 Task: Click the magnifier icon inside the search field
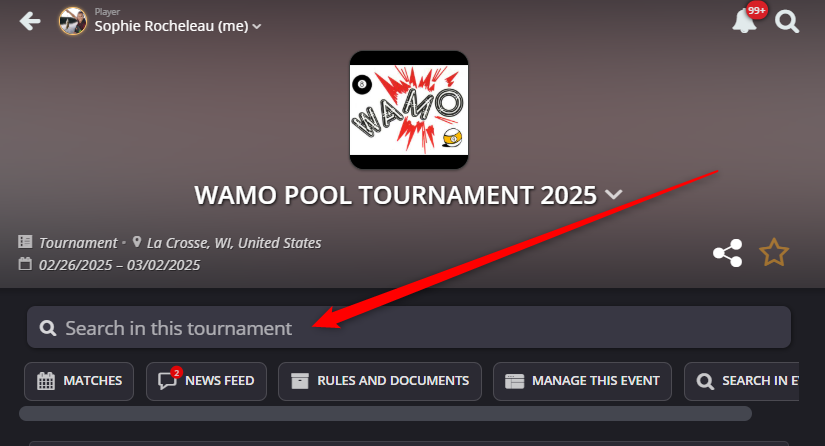coord(48,328)
